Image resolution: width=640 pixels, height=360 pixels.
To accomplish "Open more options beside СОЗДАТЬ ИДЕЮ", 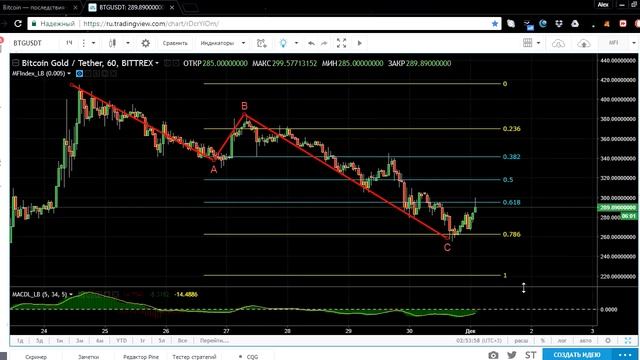I will tap(625, 355).
